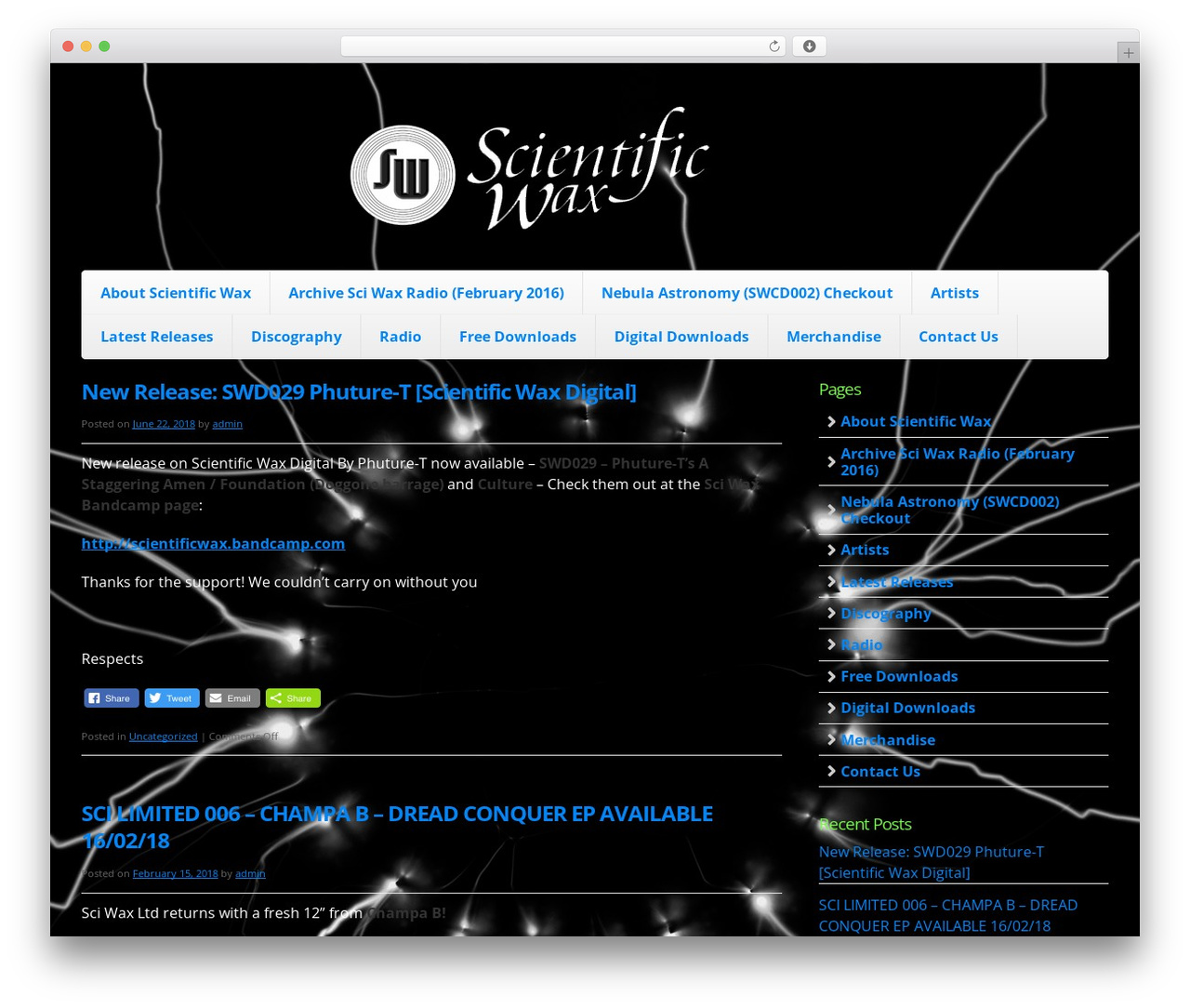
Task: Open the browser downloads button
Action: tap(809, 46)
